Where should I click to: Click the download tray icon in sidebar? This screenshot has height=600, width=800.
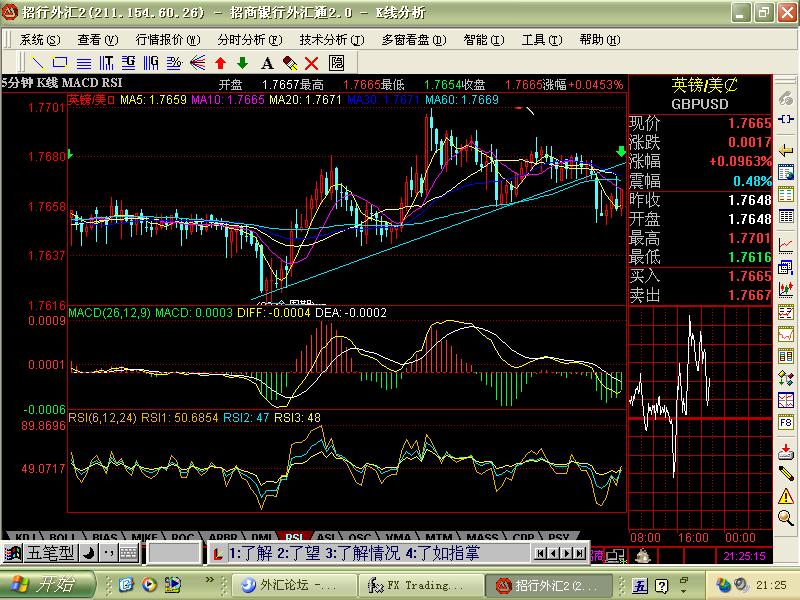point(786,451)
